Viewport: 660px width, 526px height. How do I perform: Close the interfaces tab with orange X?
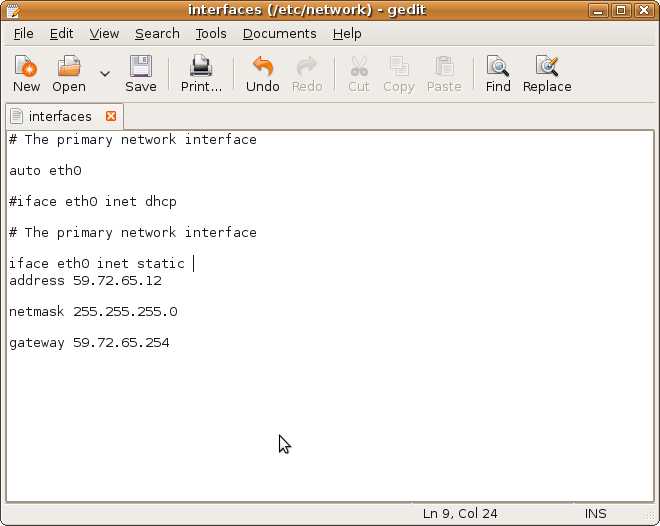pyautogui.click(x=111, y=116)
